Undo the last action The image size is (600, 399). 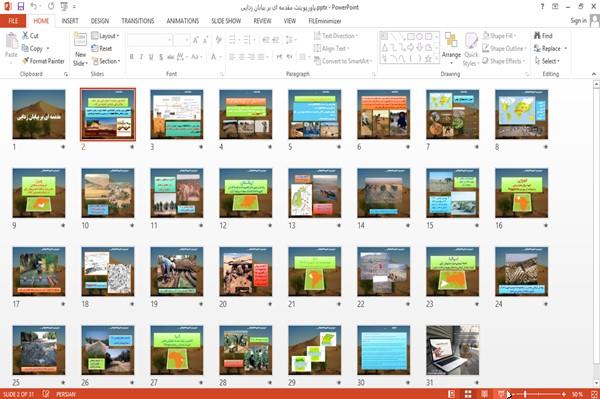34,7
